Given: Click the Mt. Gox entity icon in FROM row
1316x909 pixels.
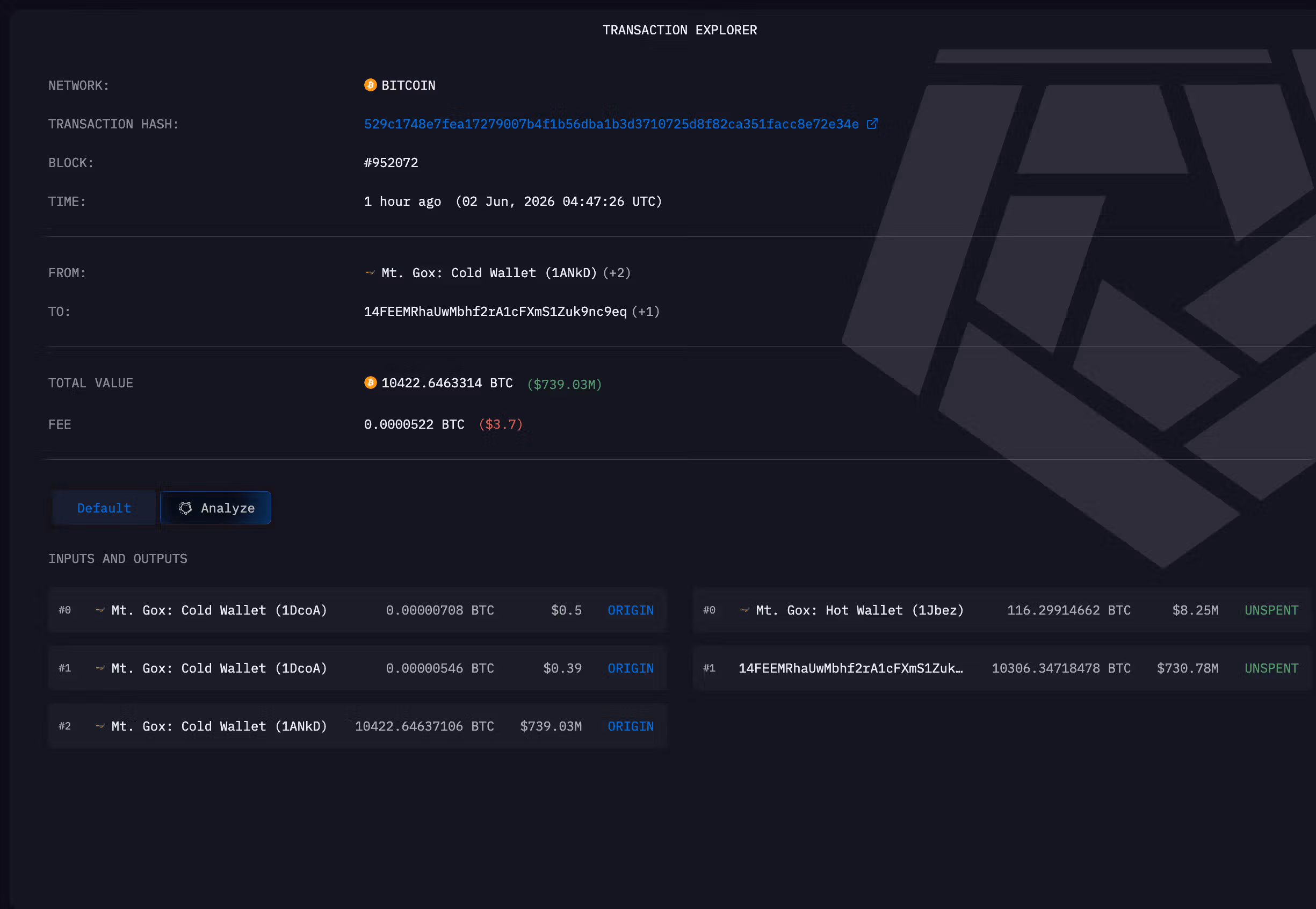Looking at the screenshot, I should tap(370, 273).
